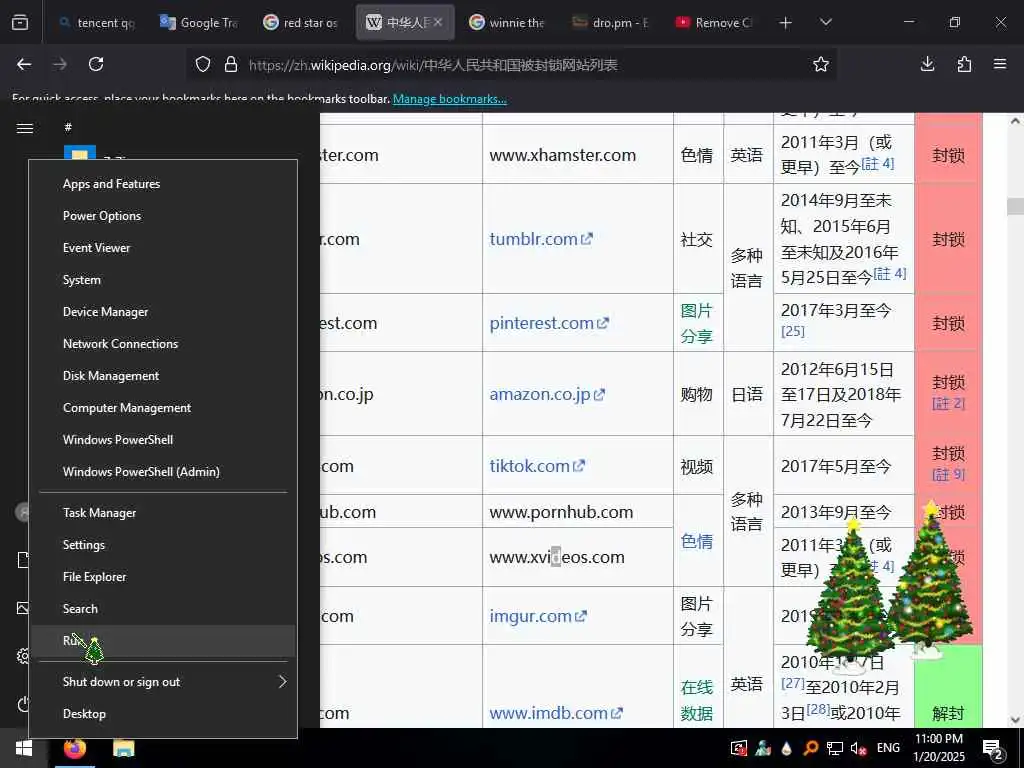Open the amazon.co.jp link
The width and height of the screenshot is (1024, 768).
(547, 394)
